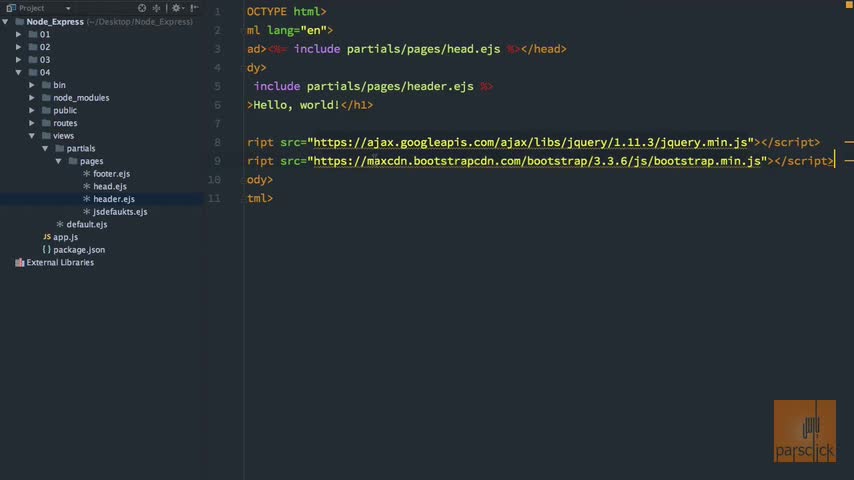Expand folder 02
The width and height of the screenshot is (854, 480).
click(19, 47)
